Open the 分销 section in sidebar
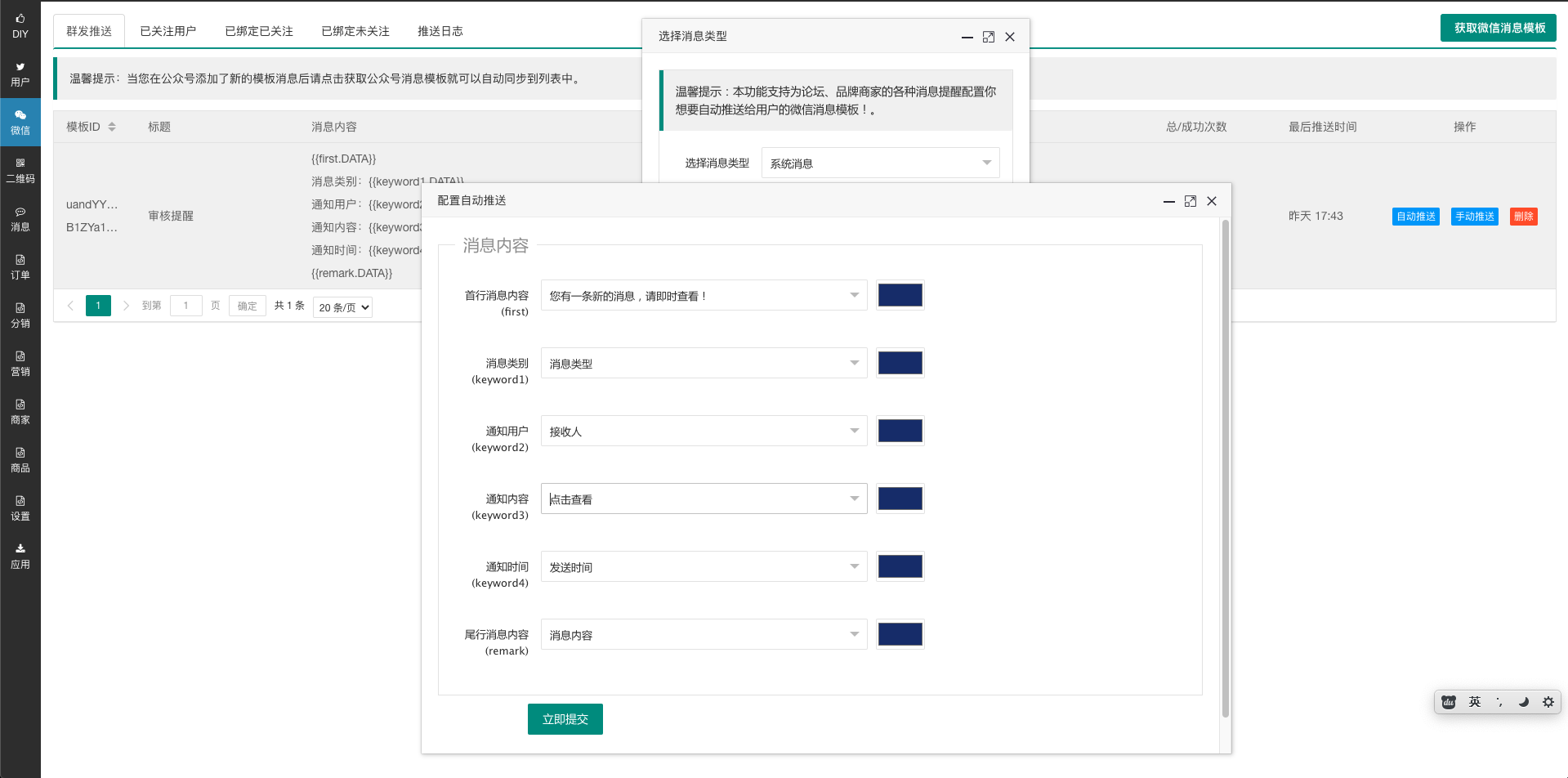This screenshot has height=778, width=1568. click(20, 315)
